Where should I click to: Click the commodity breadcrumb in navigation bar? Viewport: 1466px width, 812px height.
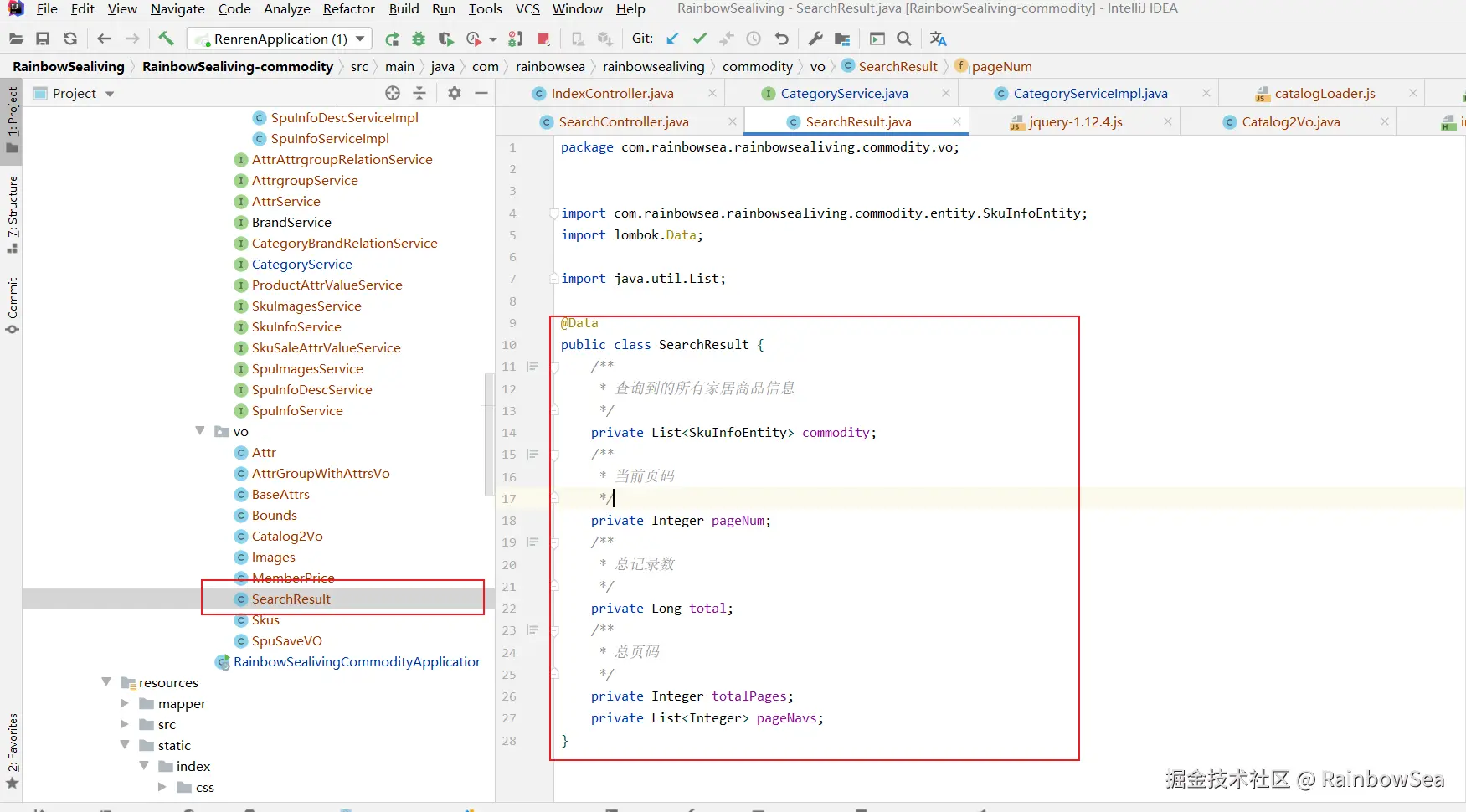point(757,66)
